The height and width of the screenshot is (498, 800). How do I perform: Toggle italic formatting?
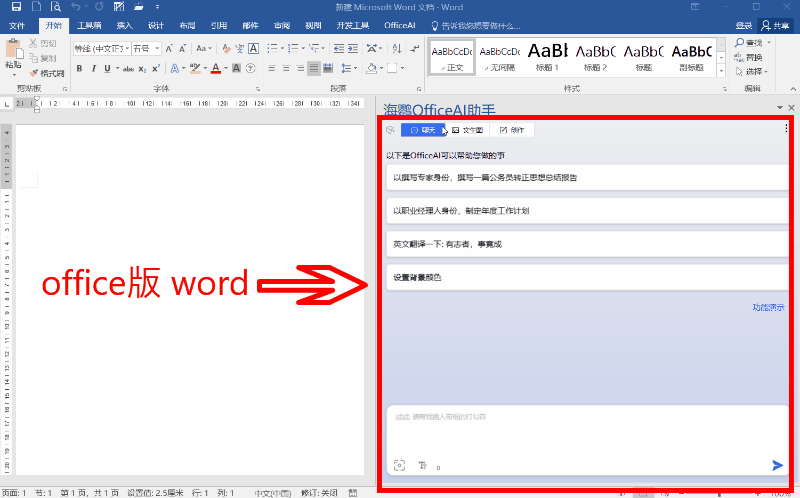pos(93,68)
